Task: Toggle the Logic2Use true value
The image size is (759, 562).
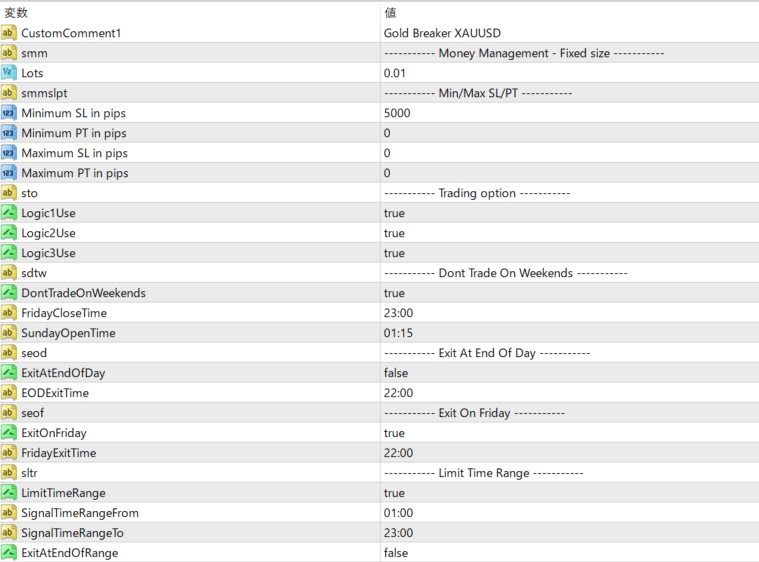Action: point(394,233)
